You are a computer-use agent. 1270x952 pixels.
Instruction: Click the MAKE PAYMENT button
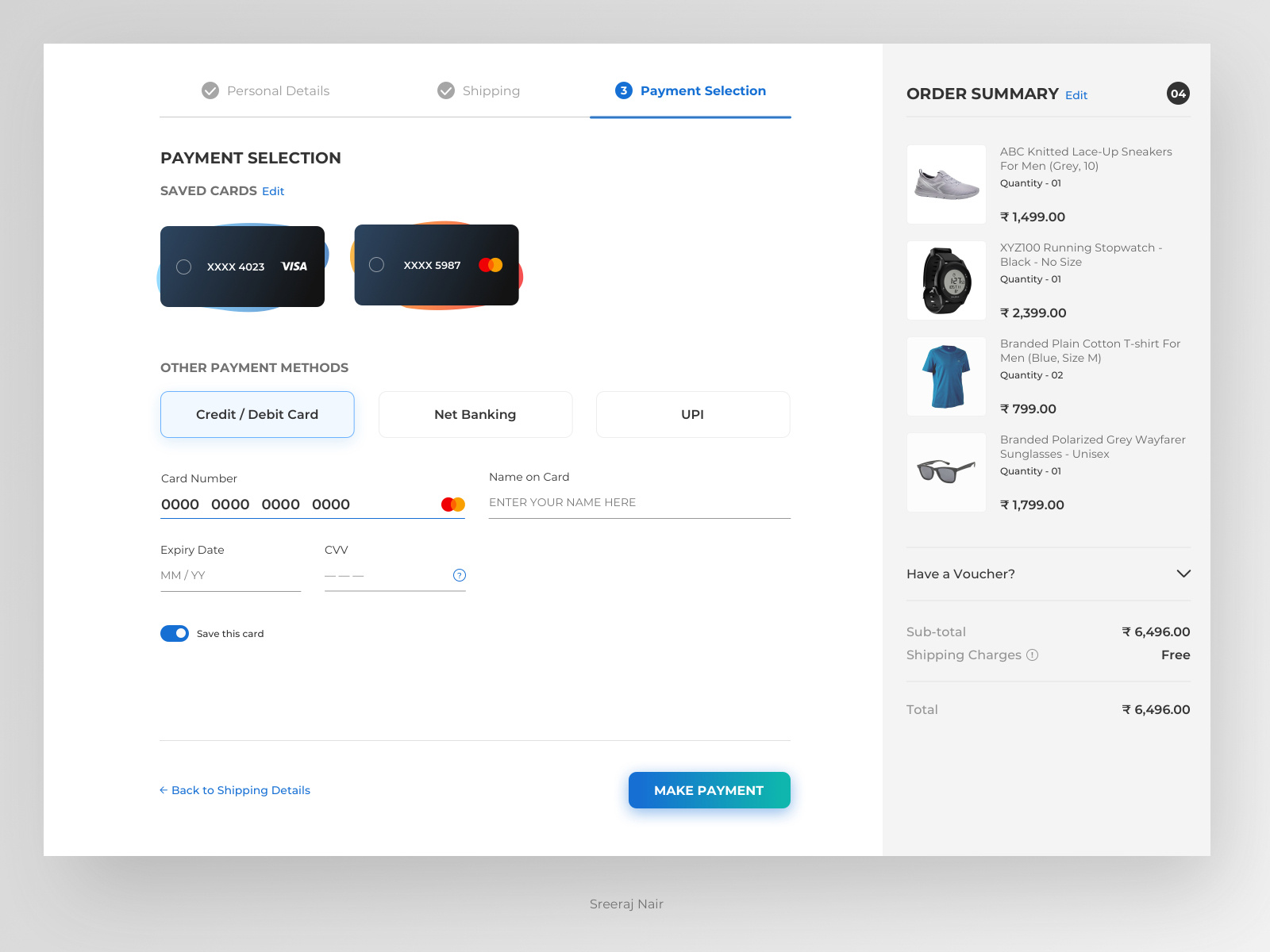709,790
